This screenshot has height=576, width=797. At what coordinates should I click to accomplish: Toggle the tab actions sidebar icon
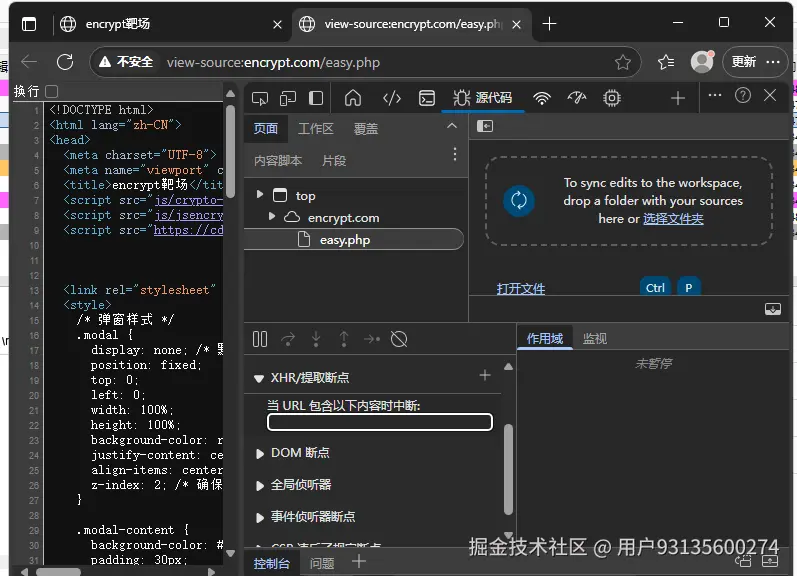pyautogui.click(x=29, y=24)
